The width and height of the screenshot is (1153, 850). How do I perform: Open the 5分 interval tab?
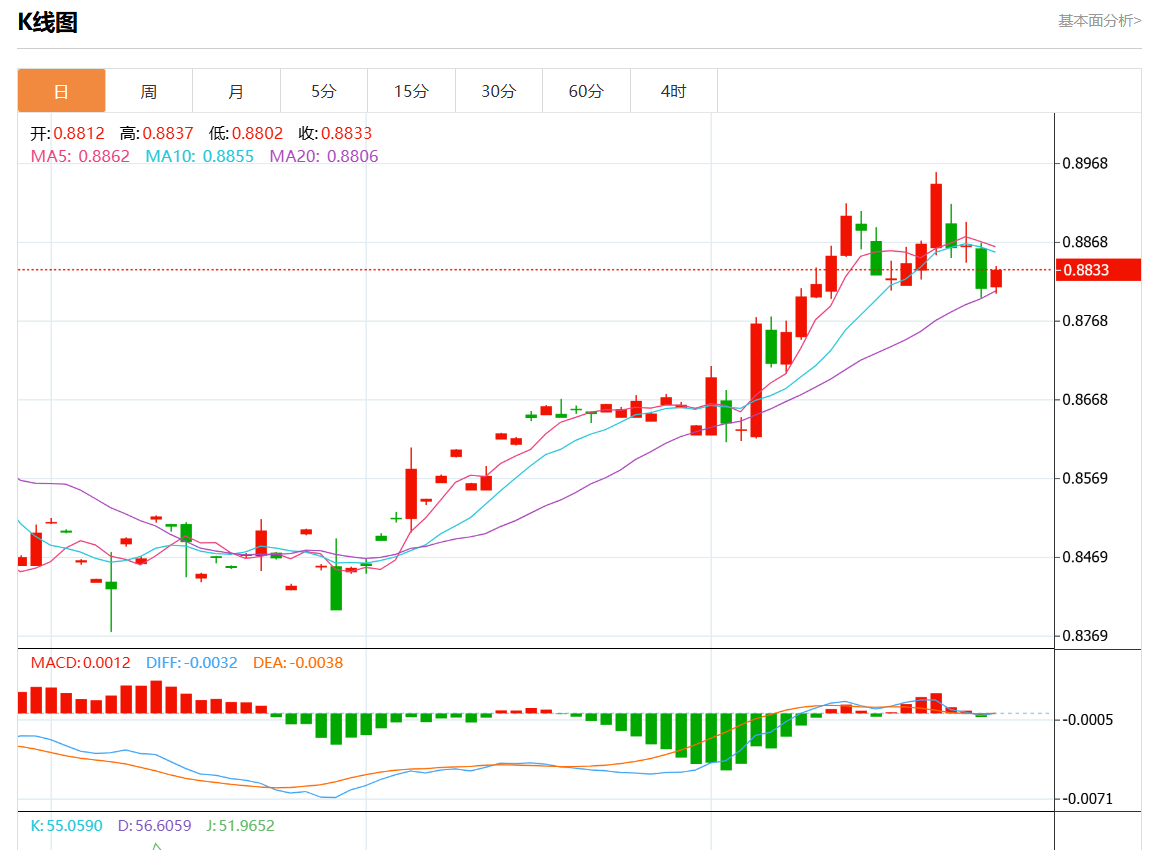coord(324,91)
